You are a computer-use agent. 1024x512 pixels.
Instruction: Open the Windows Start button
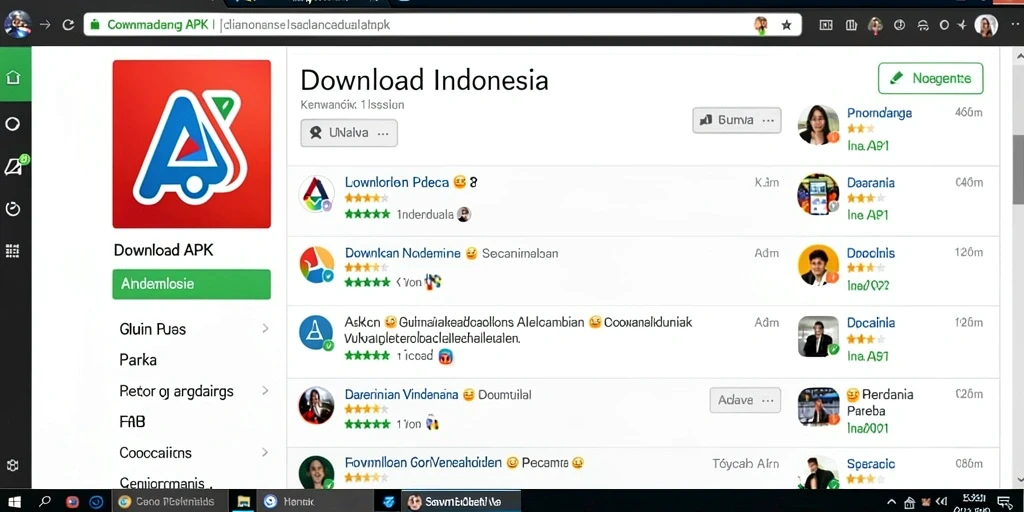14,502
